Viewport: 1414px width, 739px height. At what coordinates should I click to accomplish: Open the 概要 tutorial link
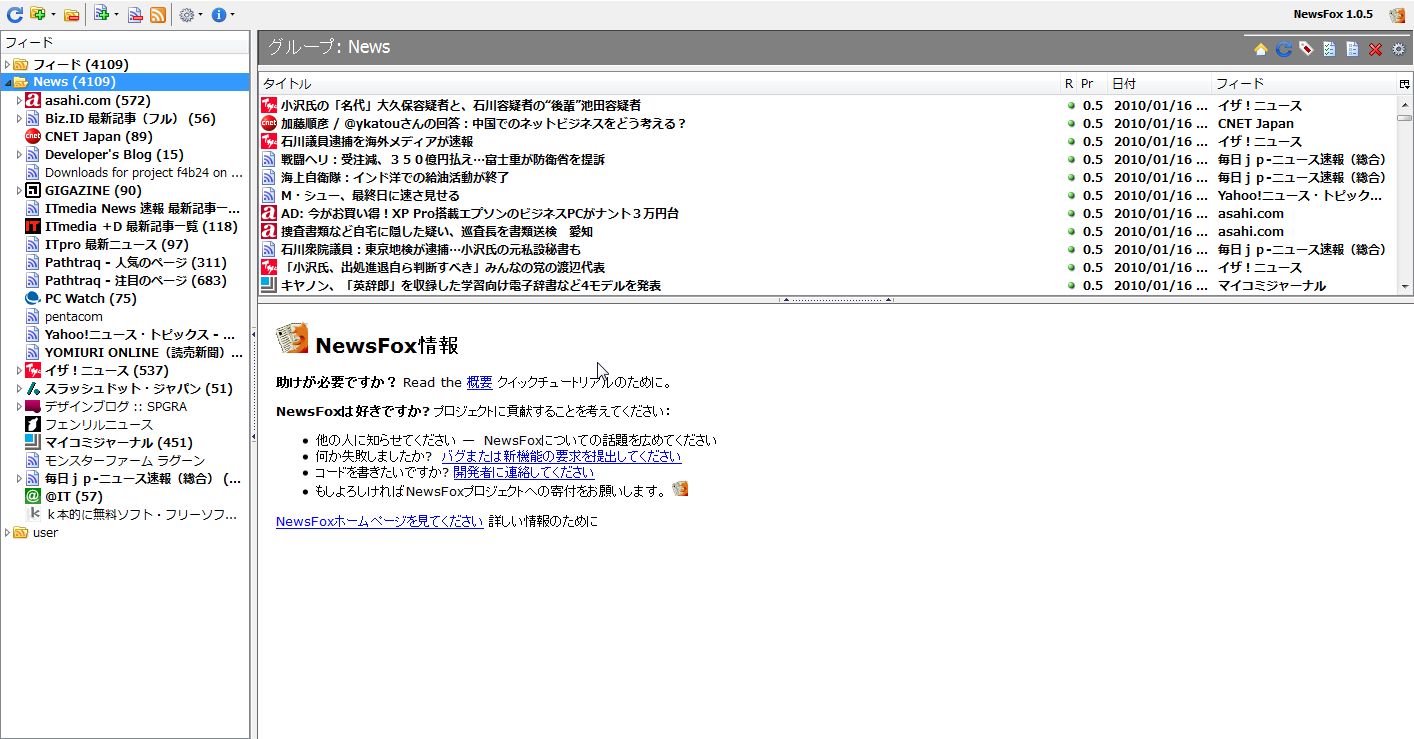479,382
